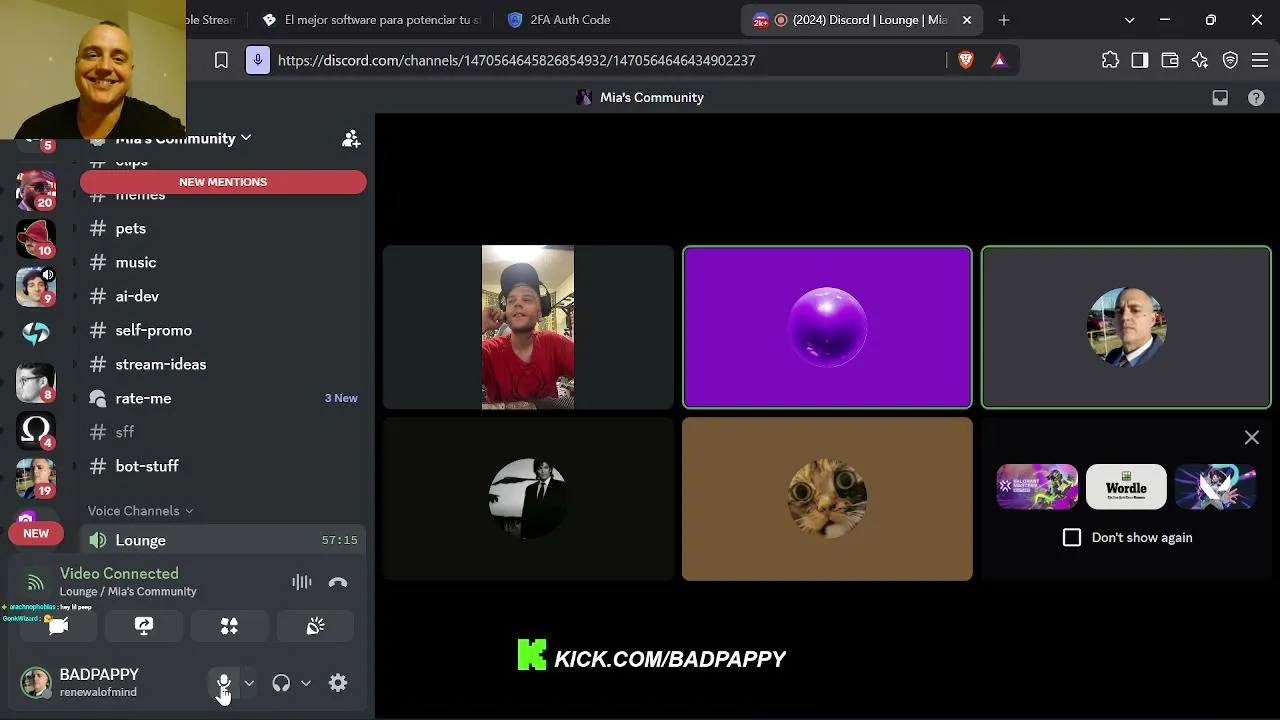Bookmark this page in the browser
This screenshot has width=1280, height=720.
221,60
